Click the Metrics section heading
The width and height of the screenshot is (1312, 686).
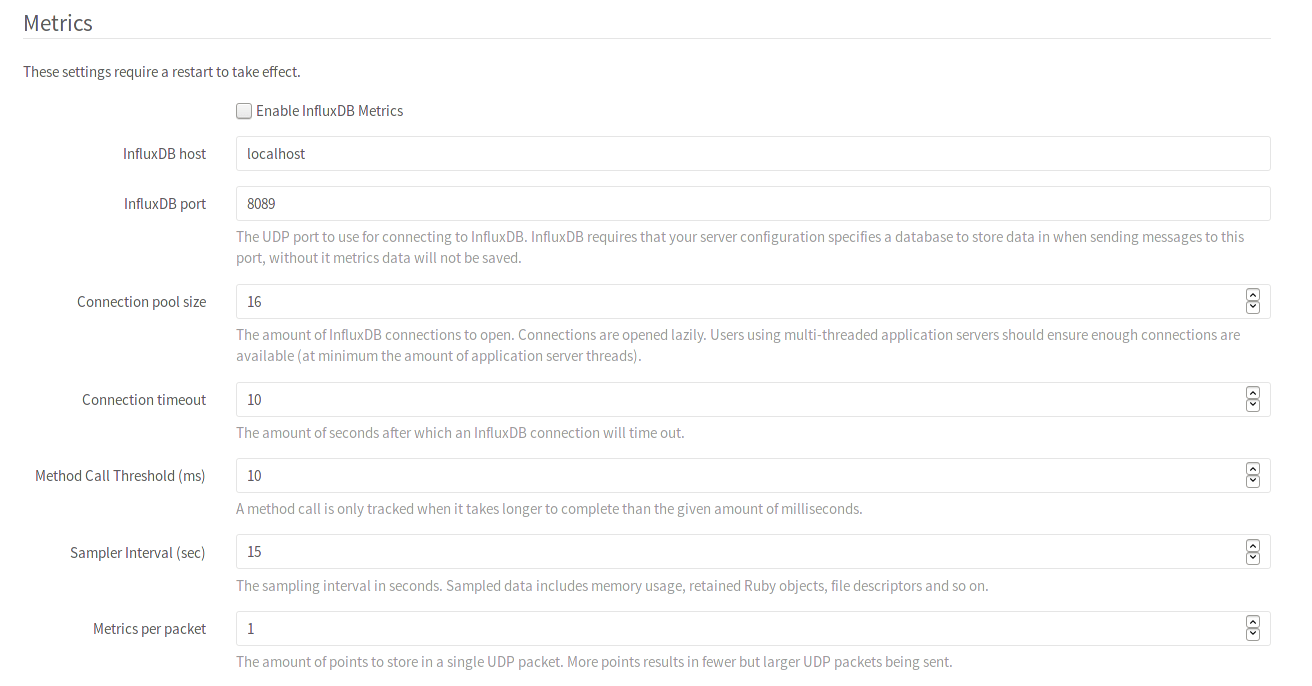coord(57,22)
